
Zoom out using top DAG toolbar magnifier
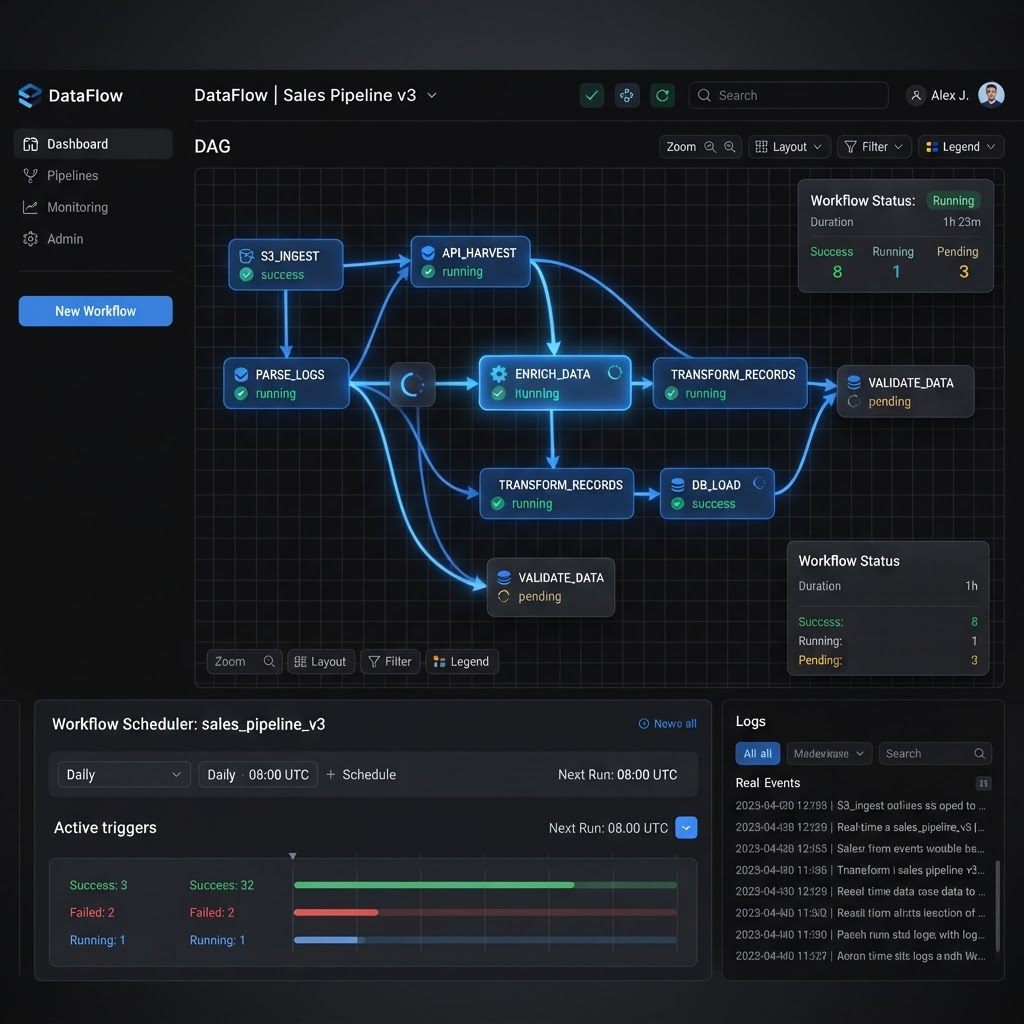710,147
